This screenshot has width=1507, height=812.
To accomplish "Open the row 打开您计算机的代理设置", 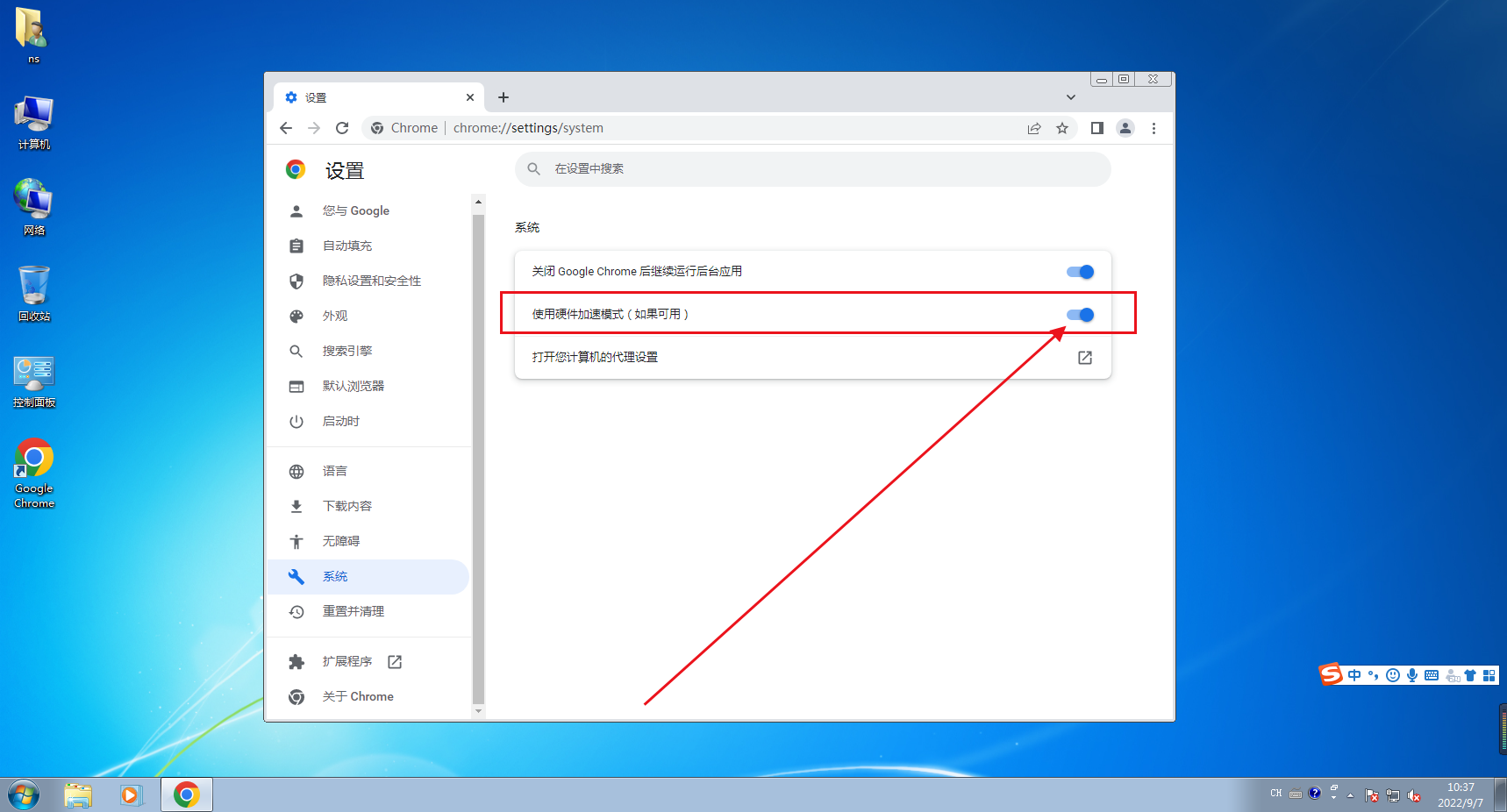I will pos(813,358).
